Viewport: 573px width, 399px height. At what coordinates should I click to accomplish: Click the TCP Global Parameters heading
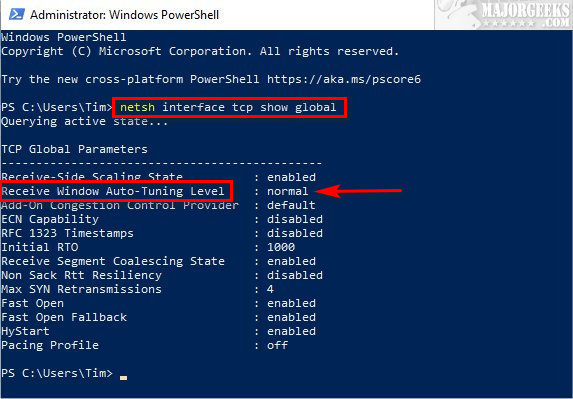point(75,149)
